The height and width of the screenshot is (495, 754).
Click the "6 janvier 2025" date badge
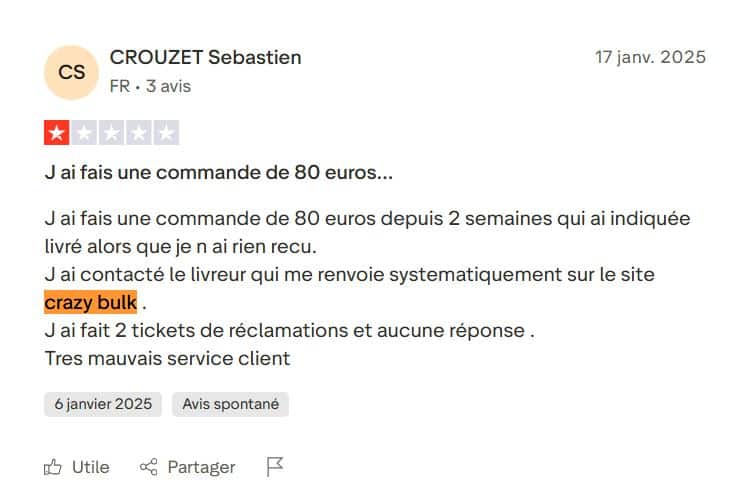[103, 404]
